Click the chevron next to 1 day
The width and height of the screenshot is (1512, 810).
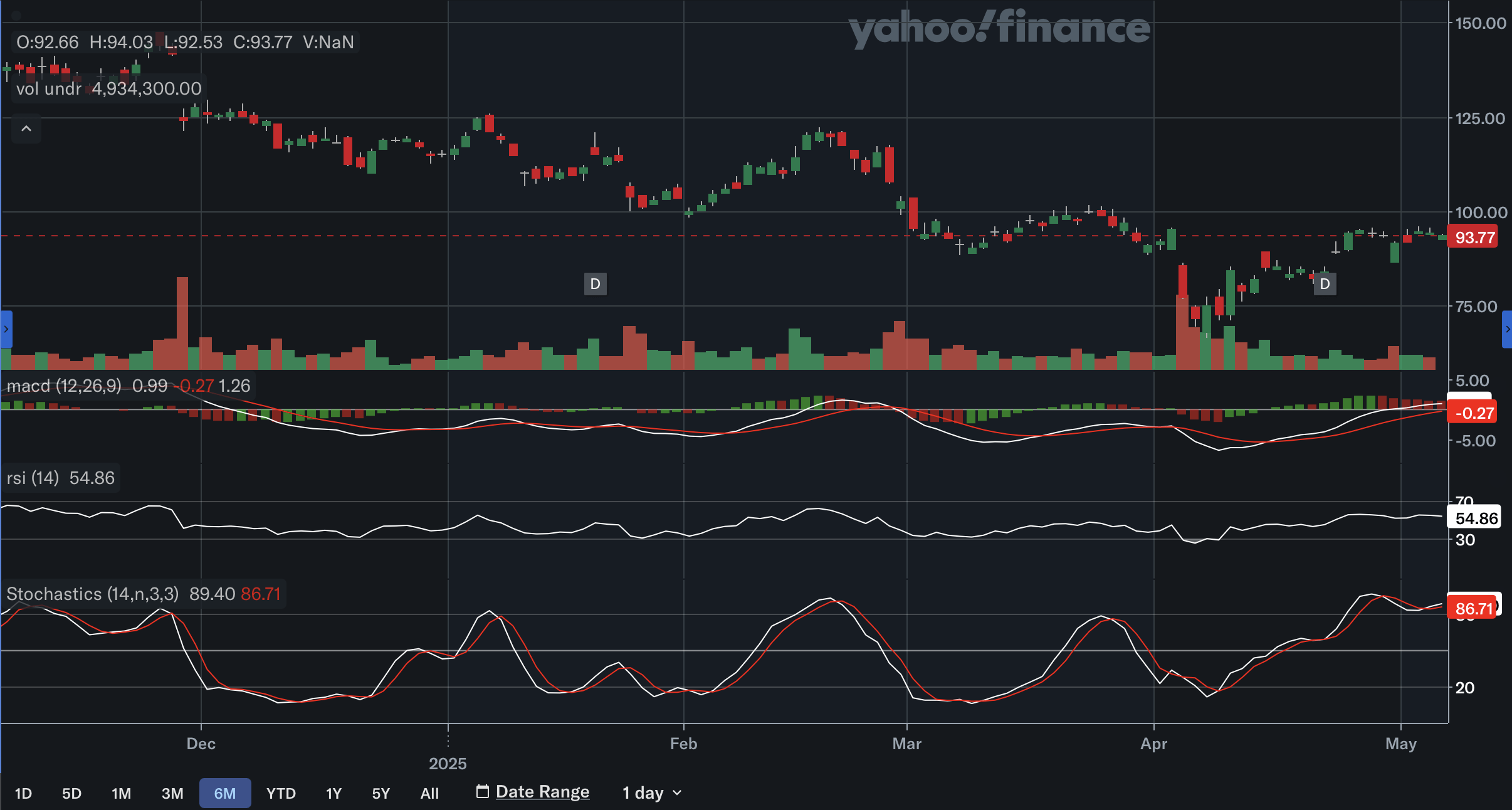tap(677, 792)
